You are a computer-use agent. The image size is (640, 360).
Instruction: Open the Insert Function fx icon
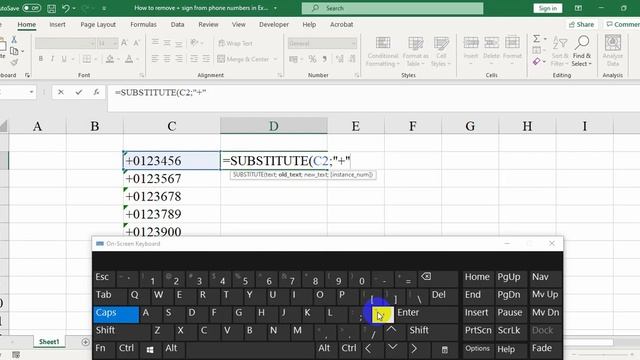coord(96,92)
